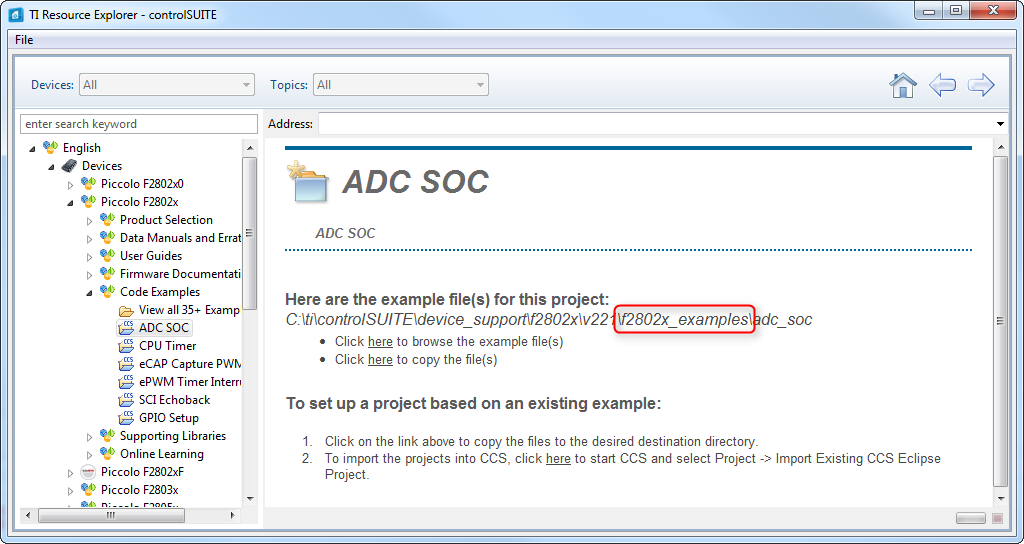Expand the Supporting Libraries node

[89, 437]
